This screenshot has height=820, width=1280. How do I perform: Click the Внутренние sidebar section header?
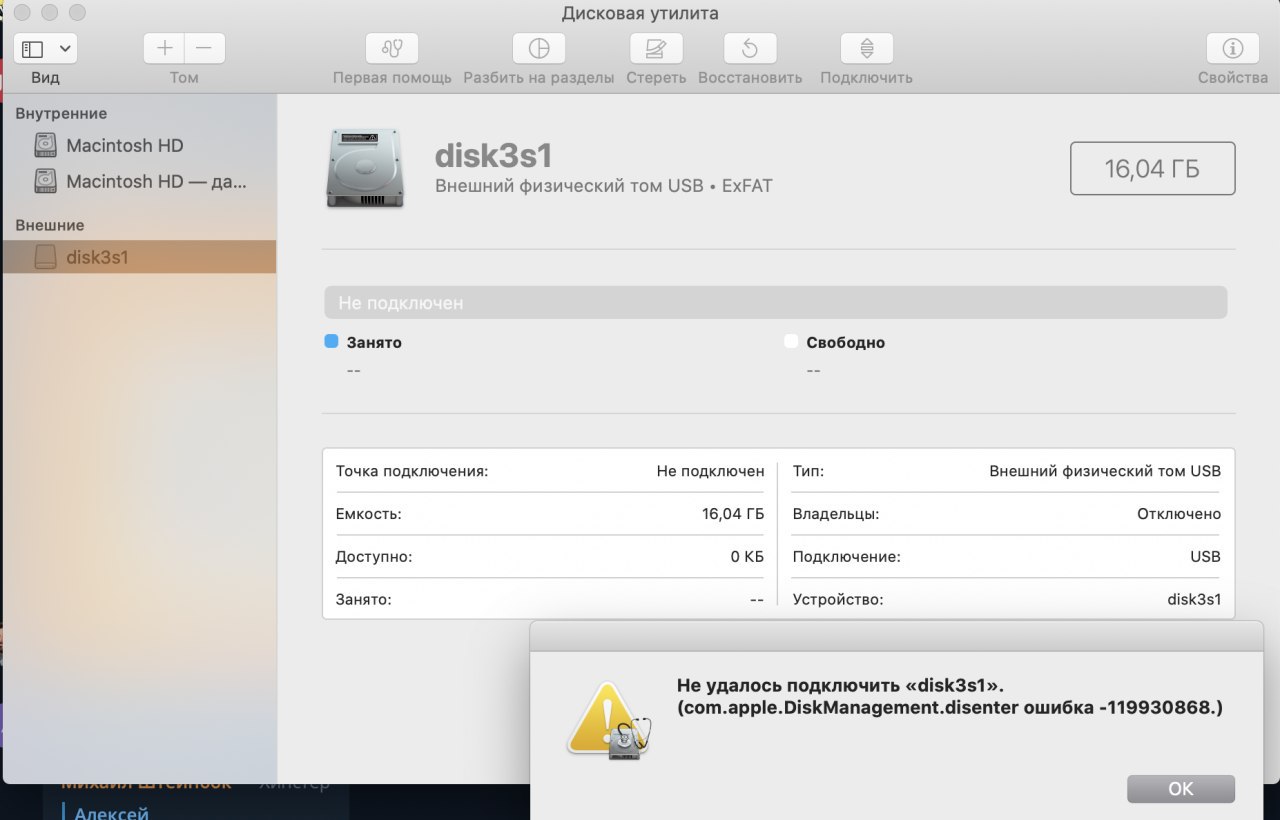(x=61, y=114)
